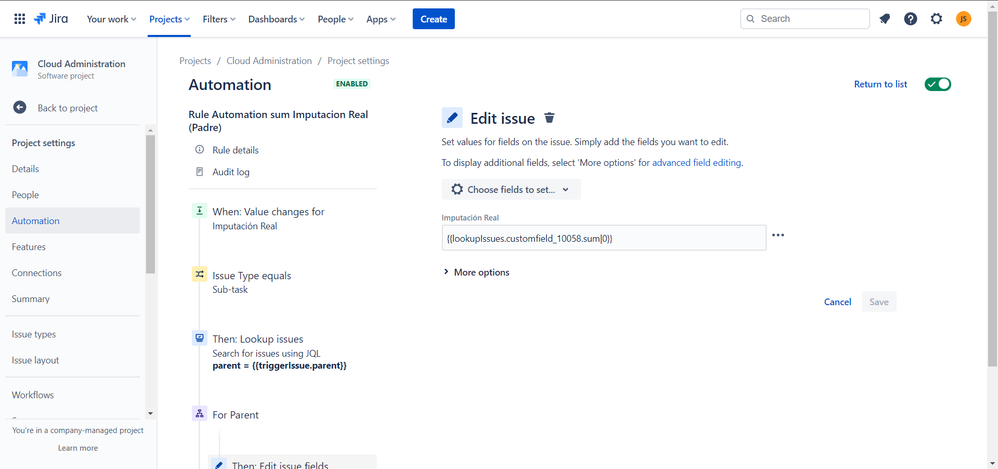
Task: Open the help question mark icon
Action: 911,18
